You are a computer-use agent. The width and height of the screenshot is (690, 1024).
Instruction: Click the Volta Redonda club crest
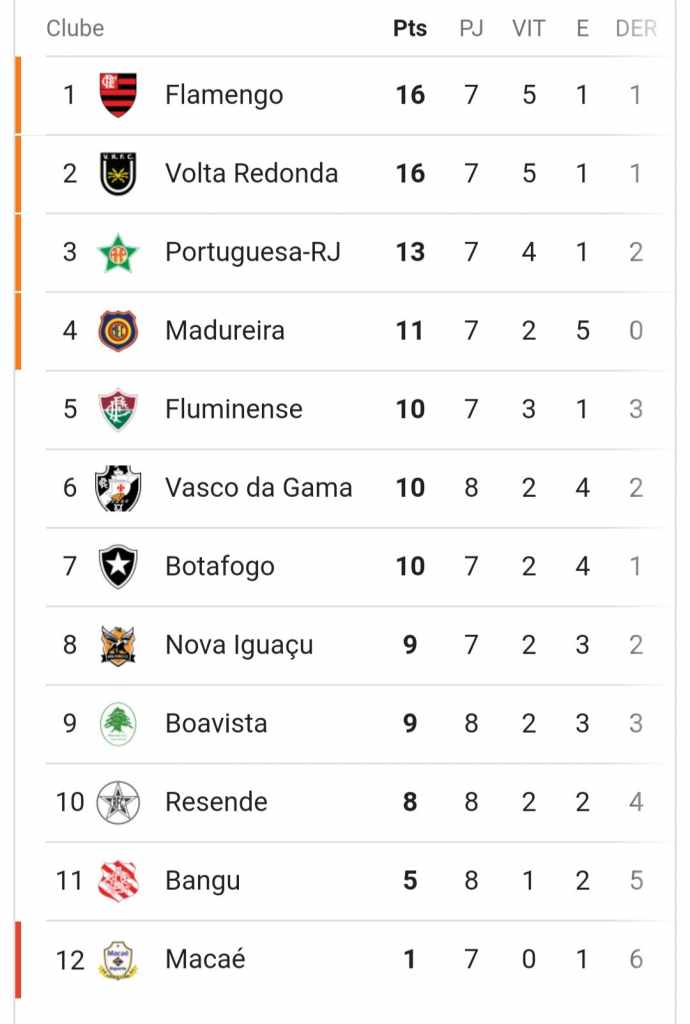pyautogui.click(x=118, y=174)
